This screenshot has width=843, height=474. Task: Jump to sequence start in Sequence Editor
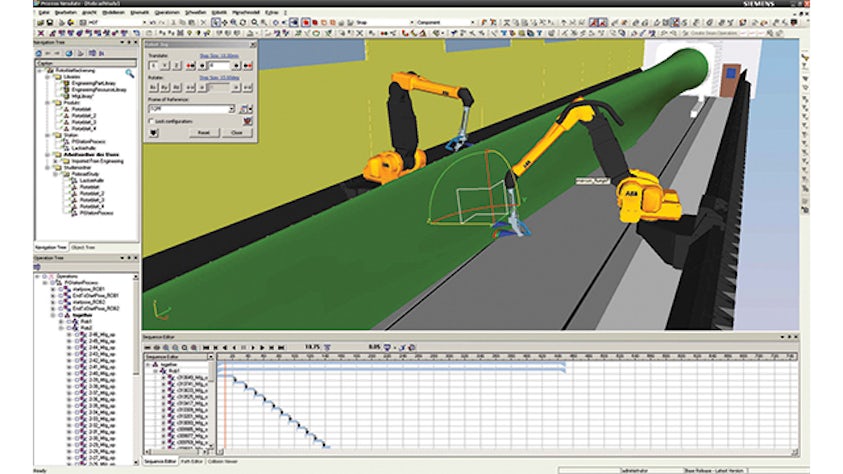205,348
